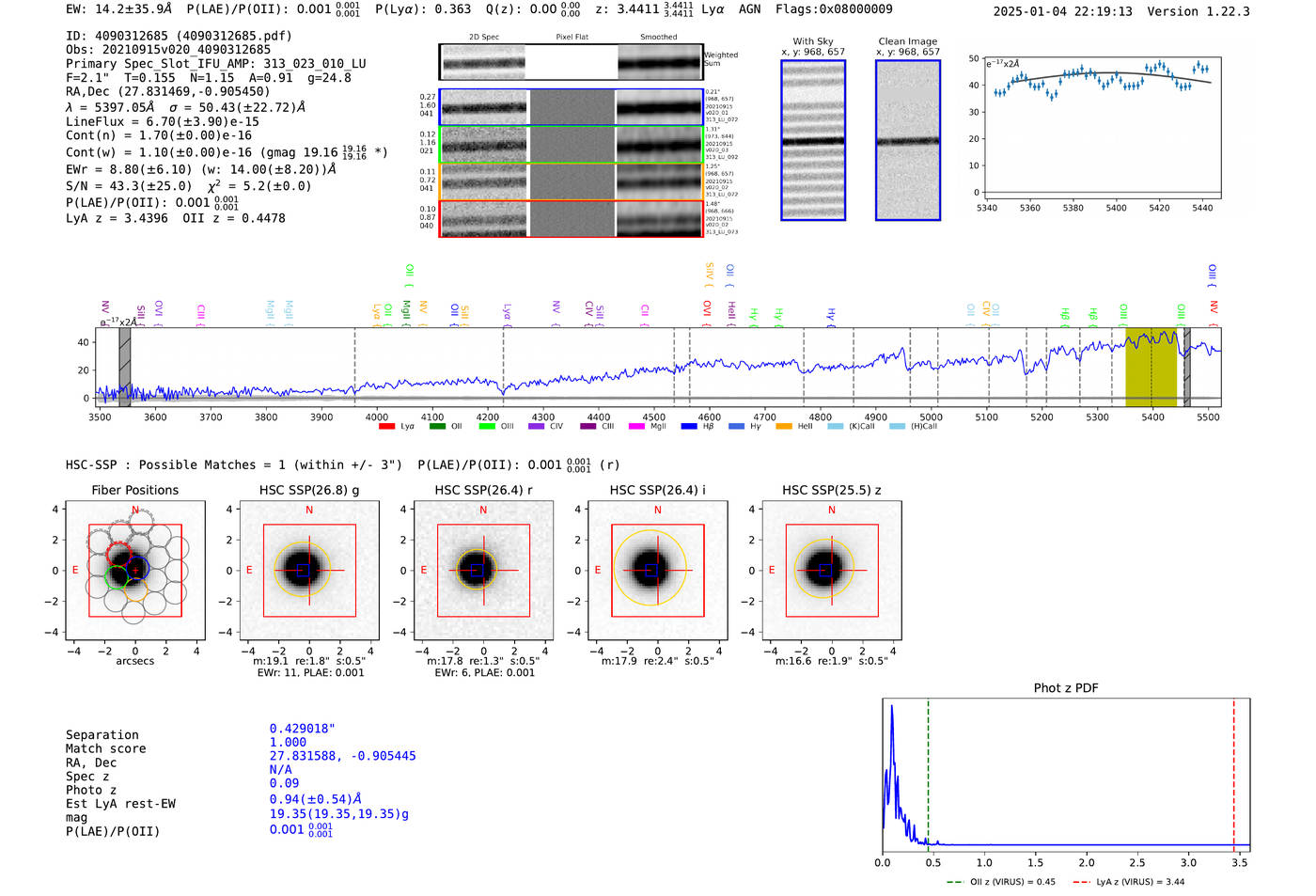Select the rest-EW value 0.94(±0.54)Å
The width and height of the screenshot is (1316, 896).
coord(316,799)
